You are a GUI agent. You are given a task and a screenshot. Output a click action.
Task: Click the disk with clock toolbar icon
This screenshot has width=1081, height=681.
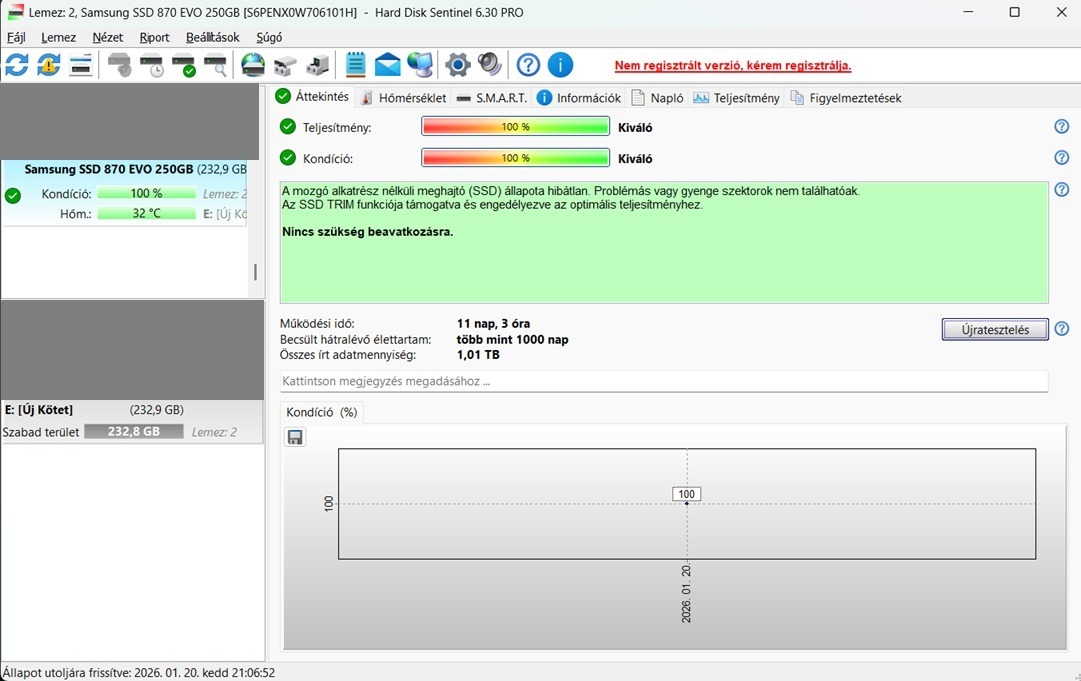(x=152, y=65)
